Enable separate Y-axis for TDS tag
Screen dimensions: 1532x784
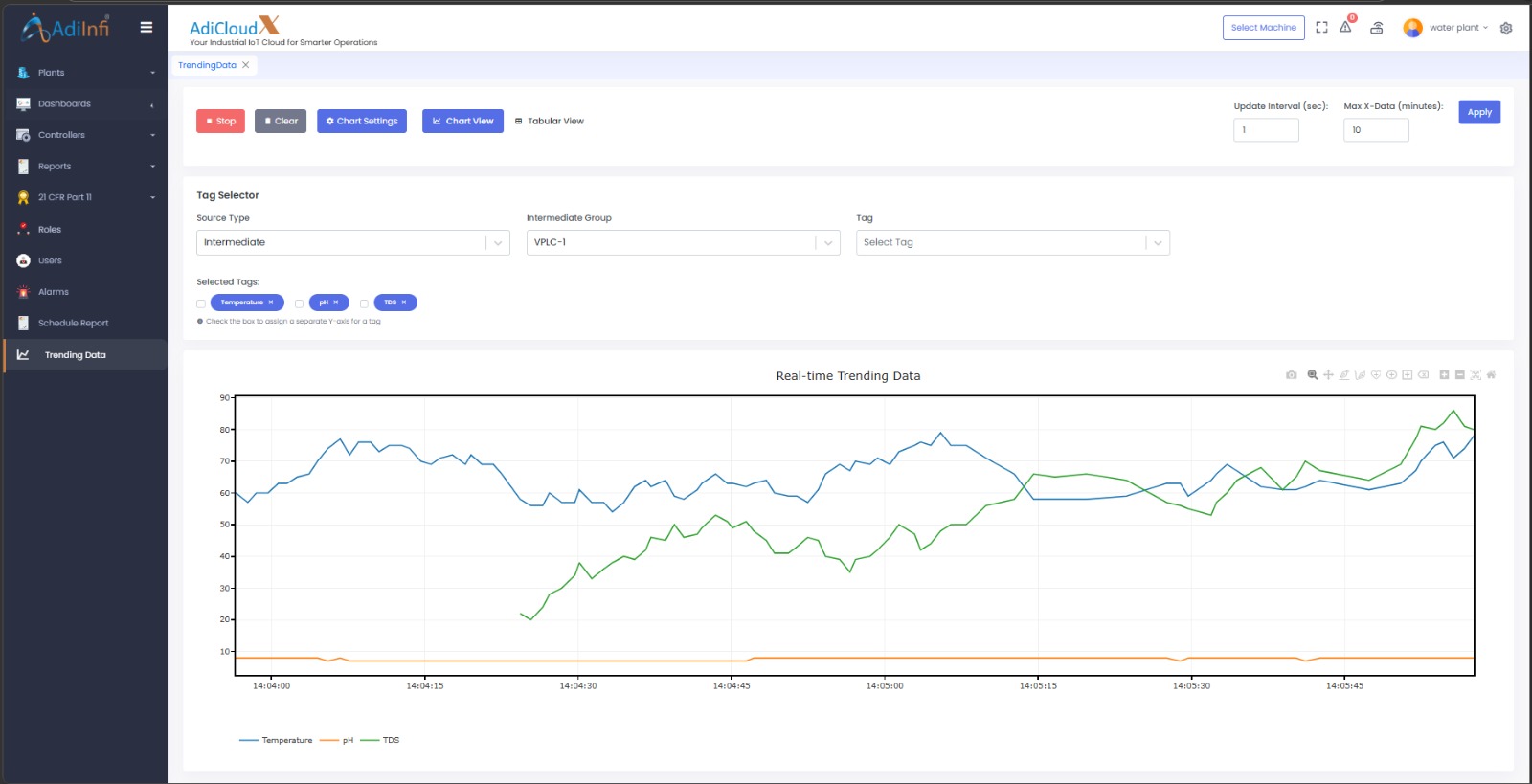pos(364,303)
